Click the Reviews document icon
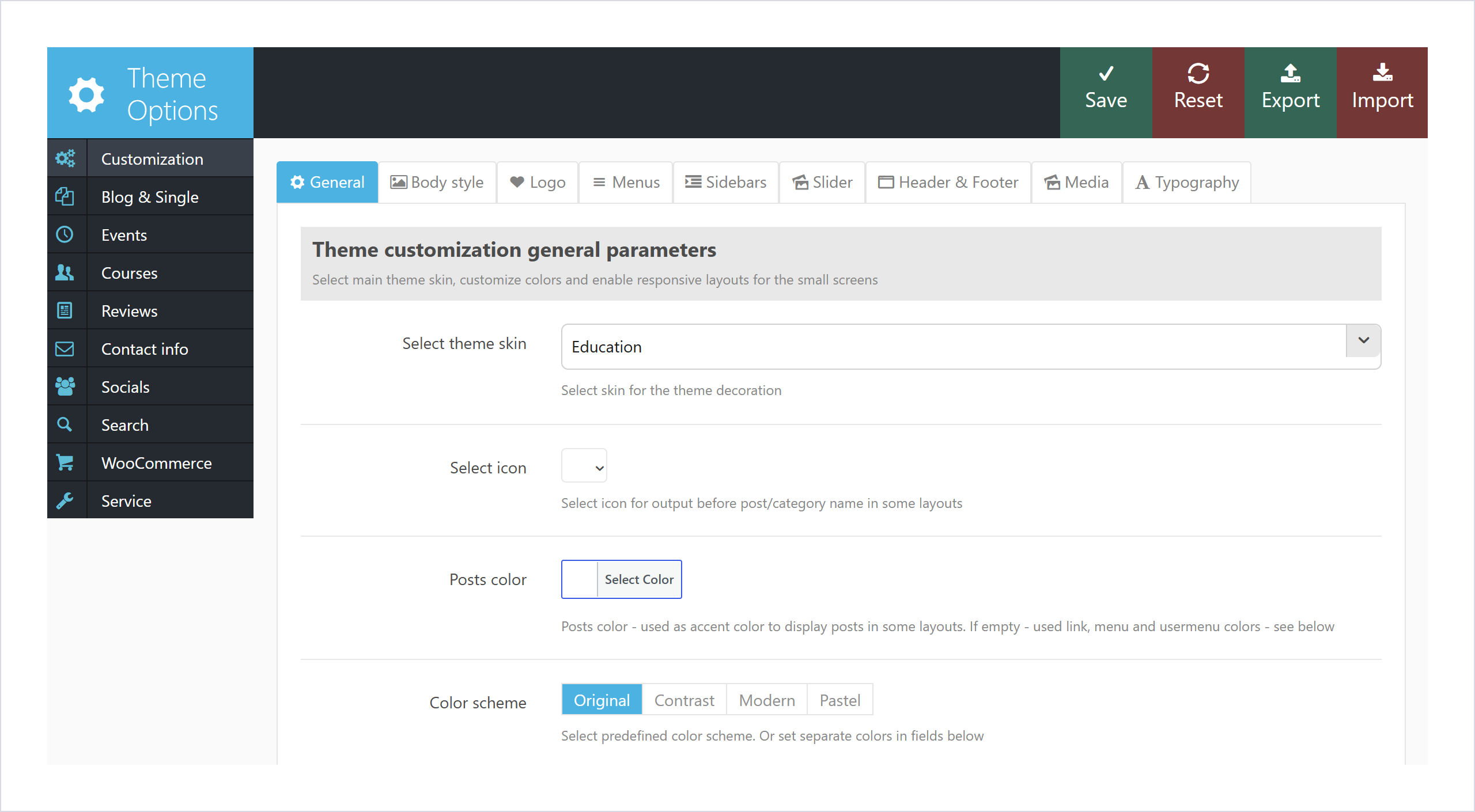 tap(65, 310)
